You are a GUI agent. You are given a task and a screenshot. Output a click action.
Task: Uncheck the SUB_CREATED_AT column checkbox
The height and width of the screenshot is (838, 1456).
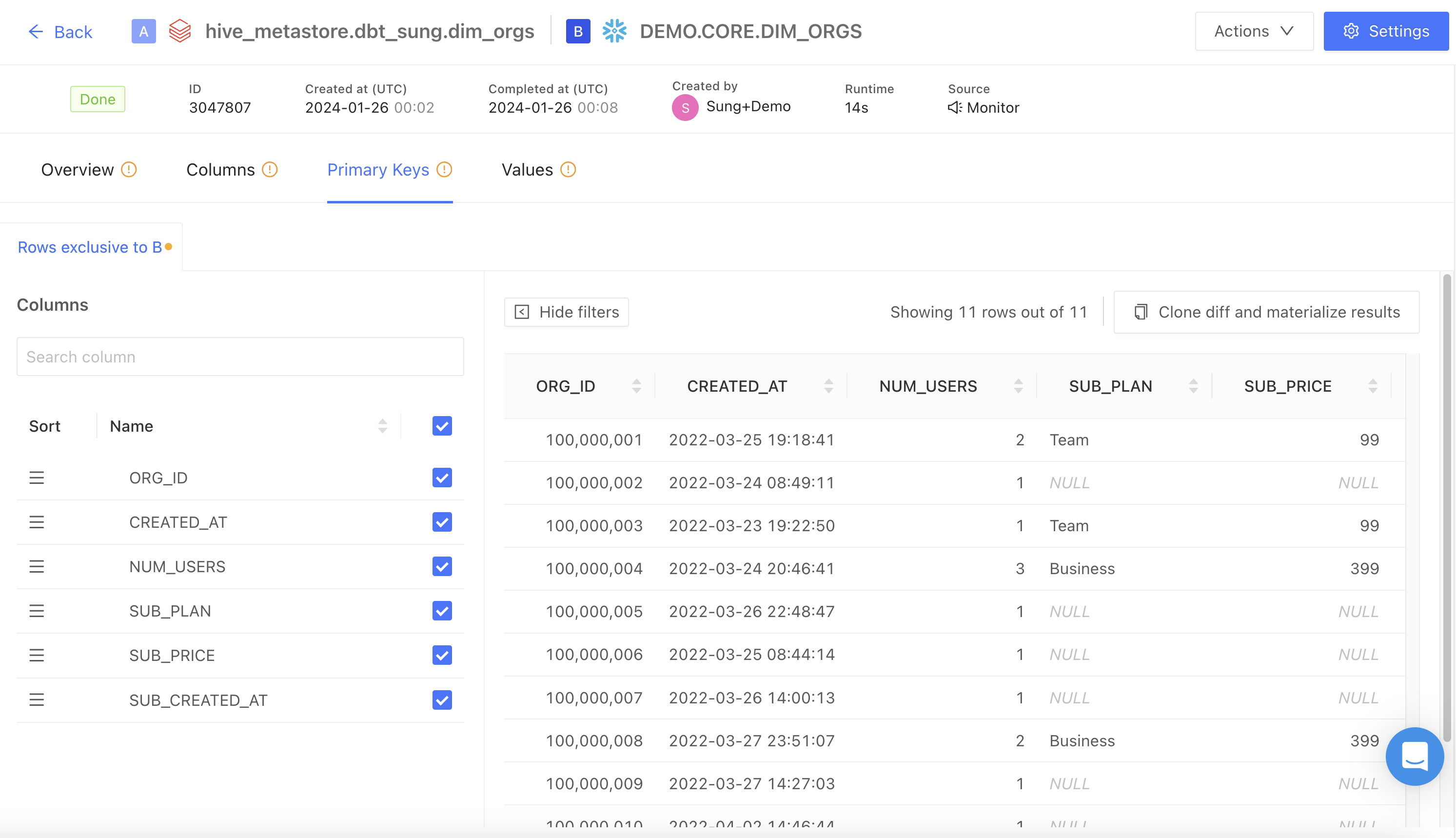442,700
